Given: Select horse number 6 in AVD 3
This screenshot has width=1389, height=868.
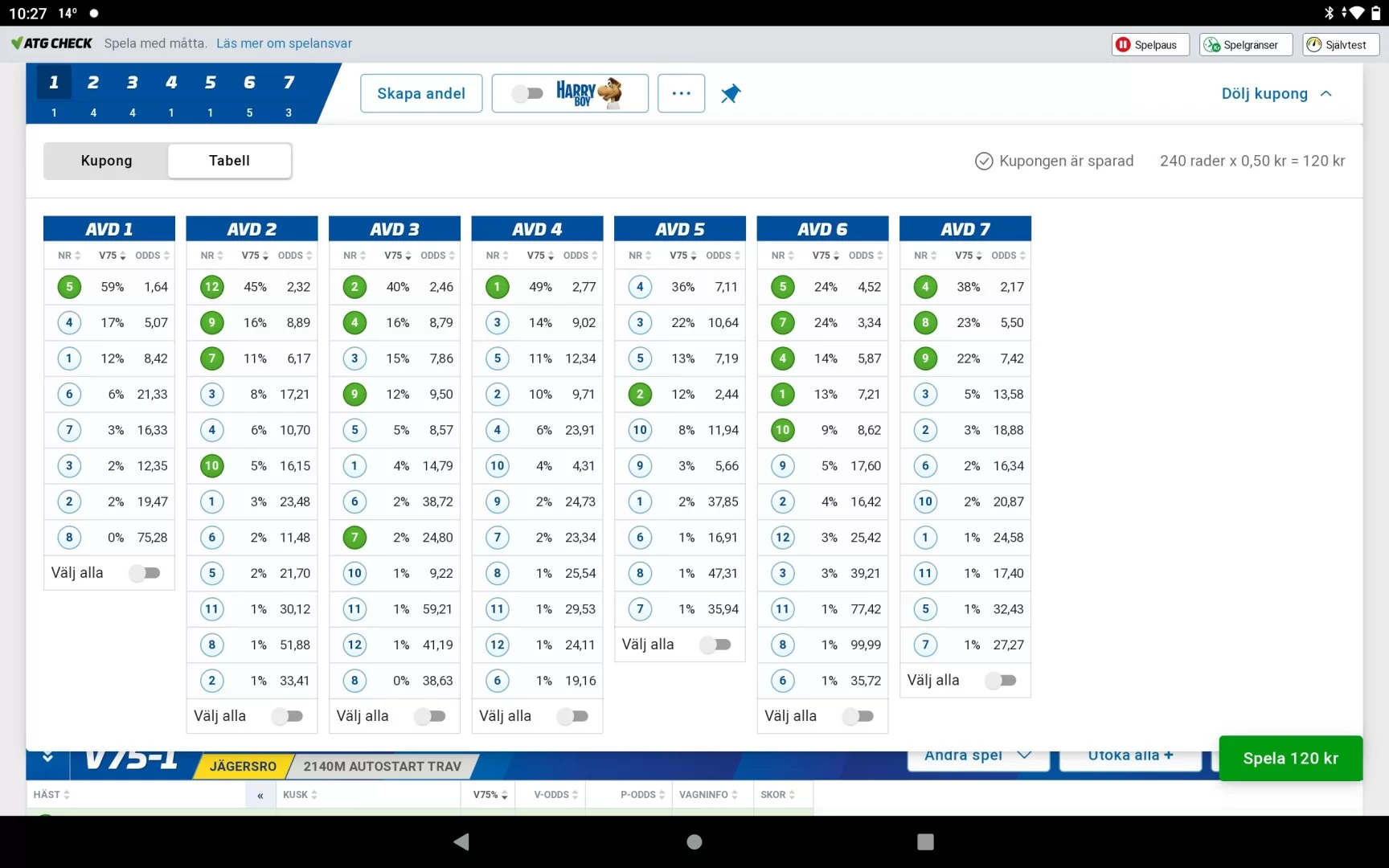Looking at the screenshot, I should click(354, 502).
